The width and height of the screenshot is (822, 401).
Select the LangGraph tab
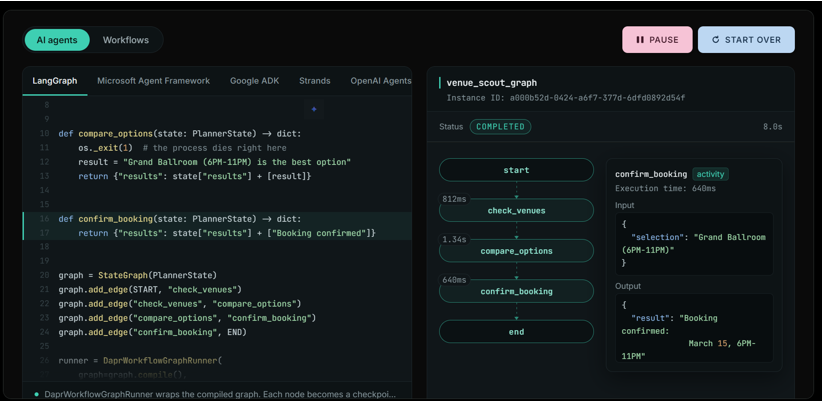[55, 81]
